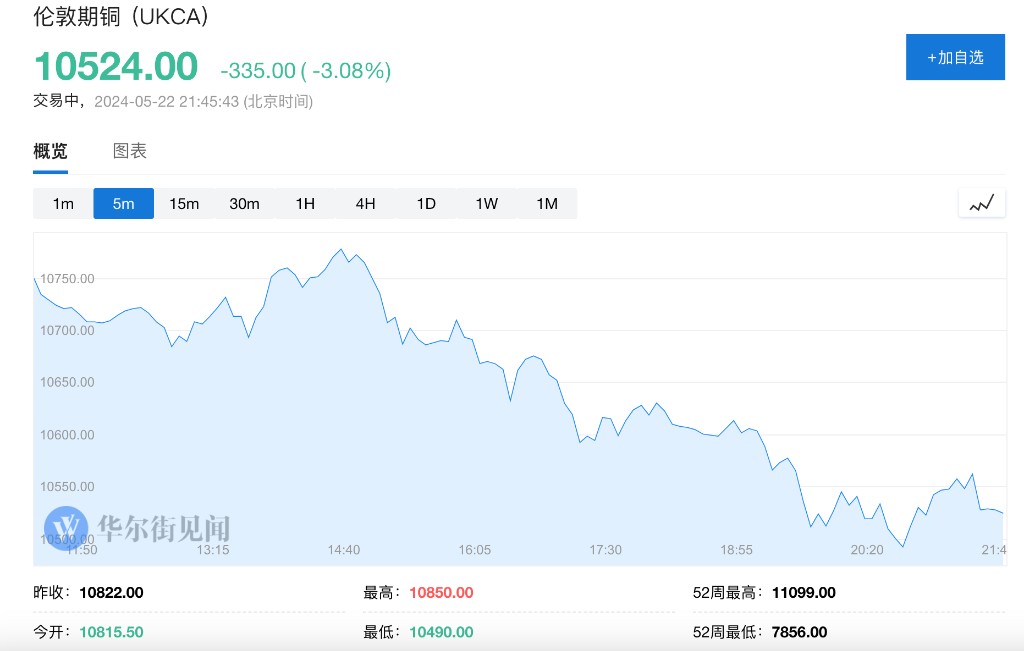
Task: Select the monthly 1M timeframe
Action: [547, 204]
